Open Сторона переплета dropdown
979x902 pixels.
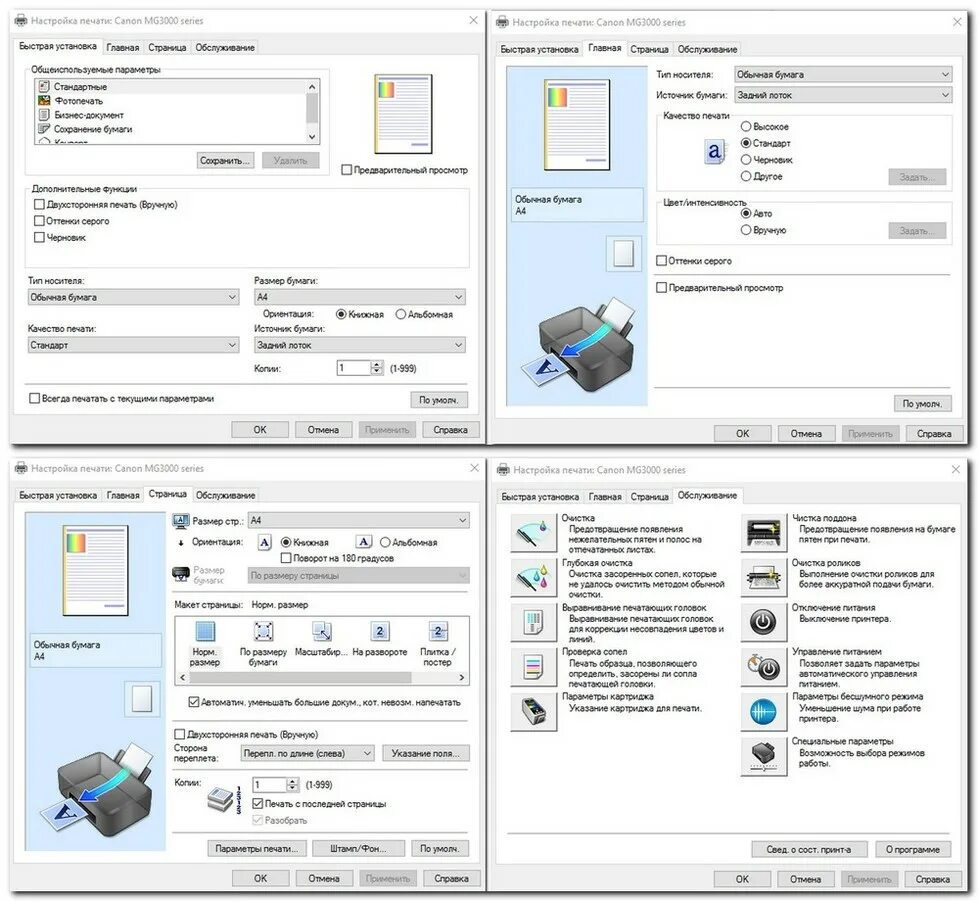point(307,753)
